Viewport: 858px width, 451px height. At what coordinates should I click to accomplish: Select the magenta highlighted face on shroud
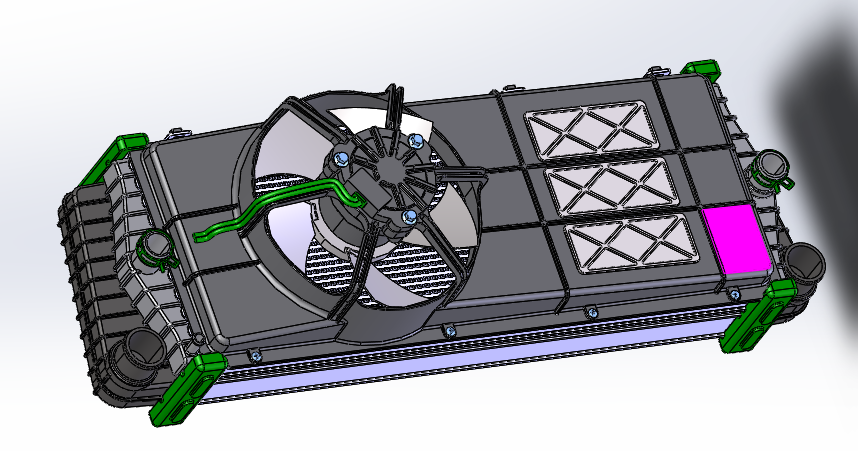pos(737,238)
